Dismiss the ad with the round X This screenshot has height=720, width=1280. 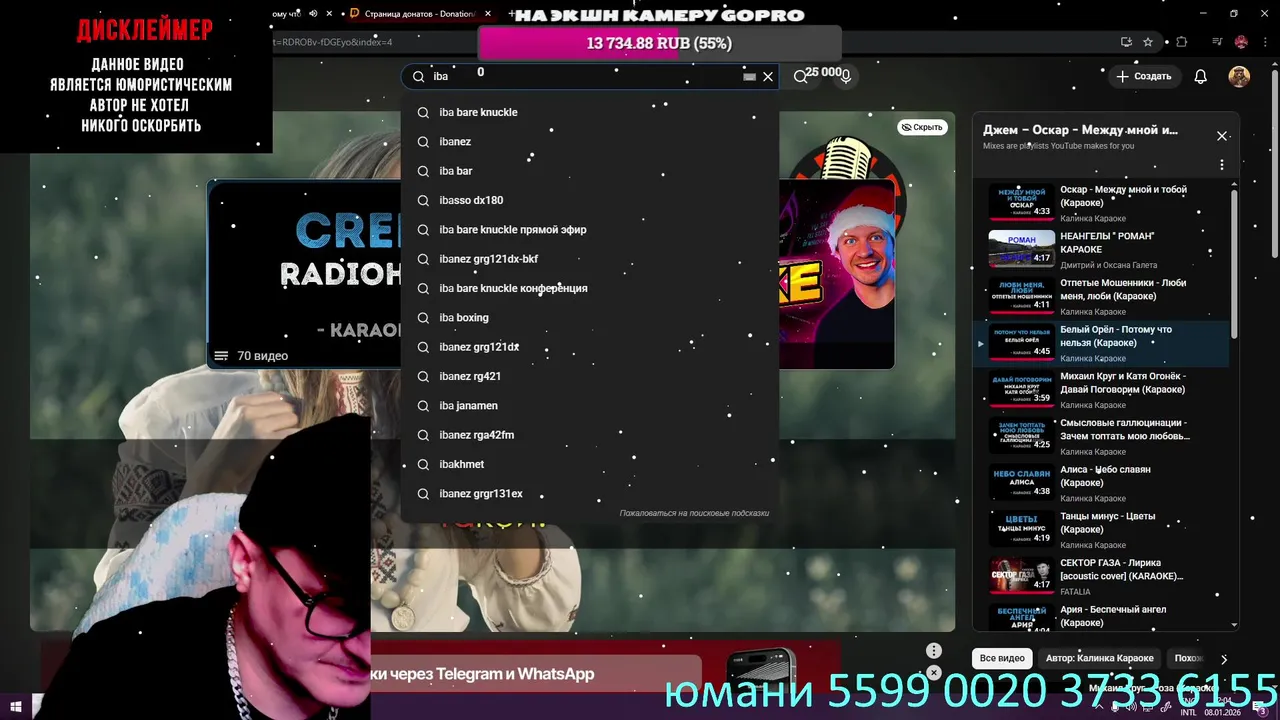933,673
